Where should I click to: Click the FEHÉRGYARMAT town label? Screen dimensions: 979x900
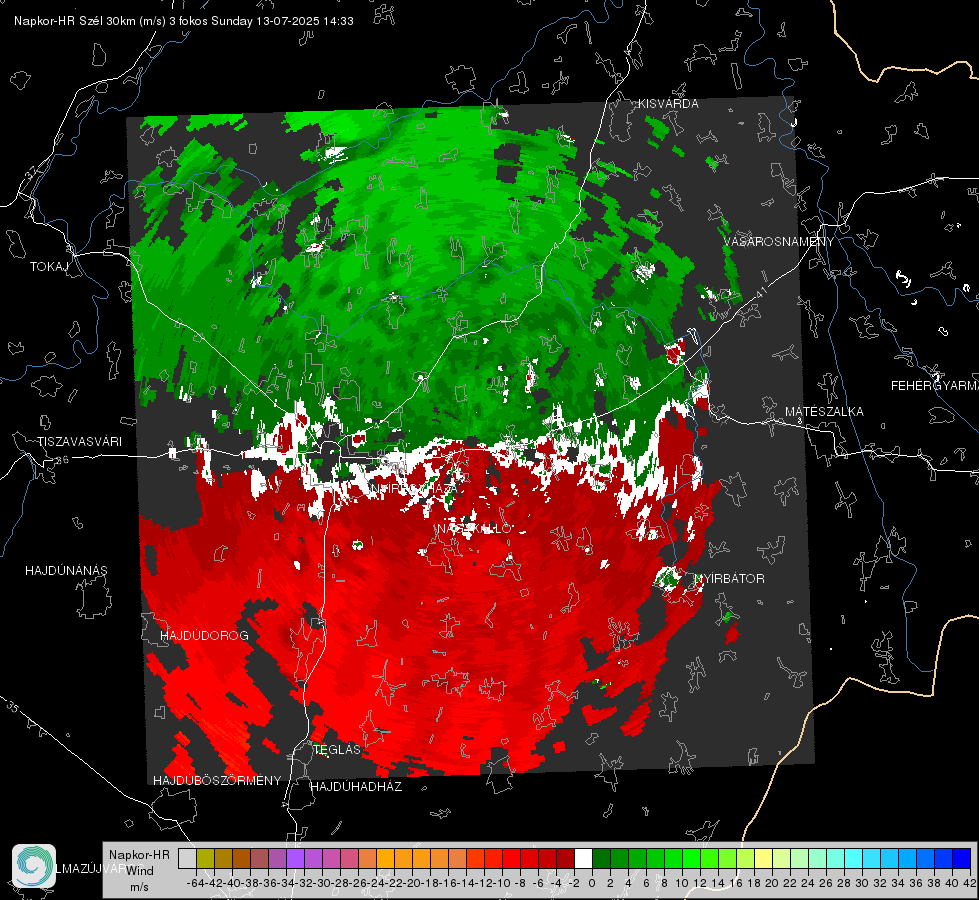coord(934,385)
